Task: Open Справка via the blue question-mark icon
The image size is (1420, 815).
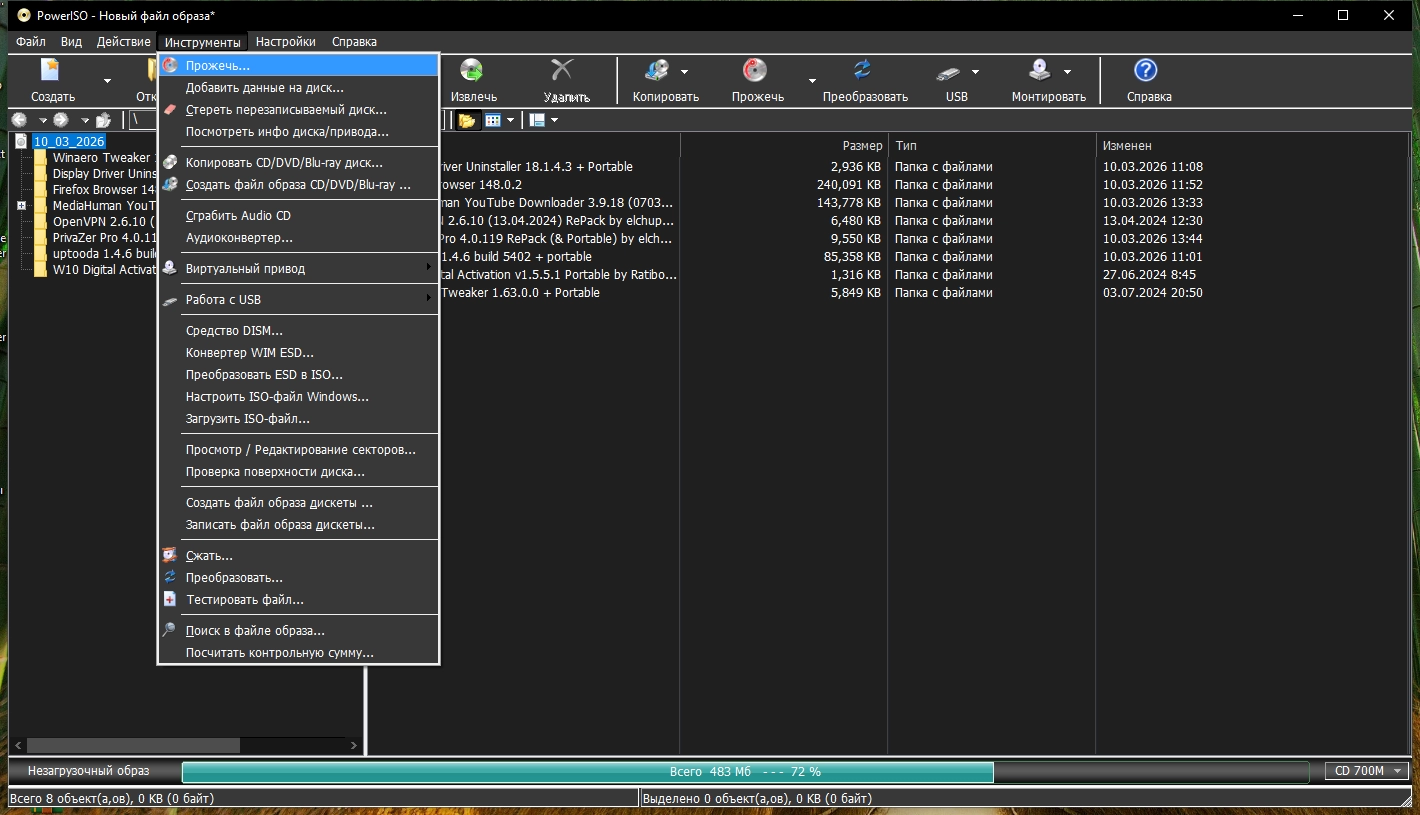Action: [1146, 71]
